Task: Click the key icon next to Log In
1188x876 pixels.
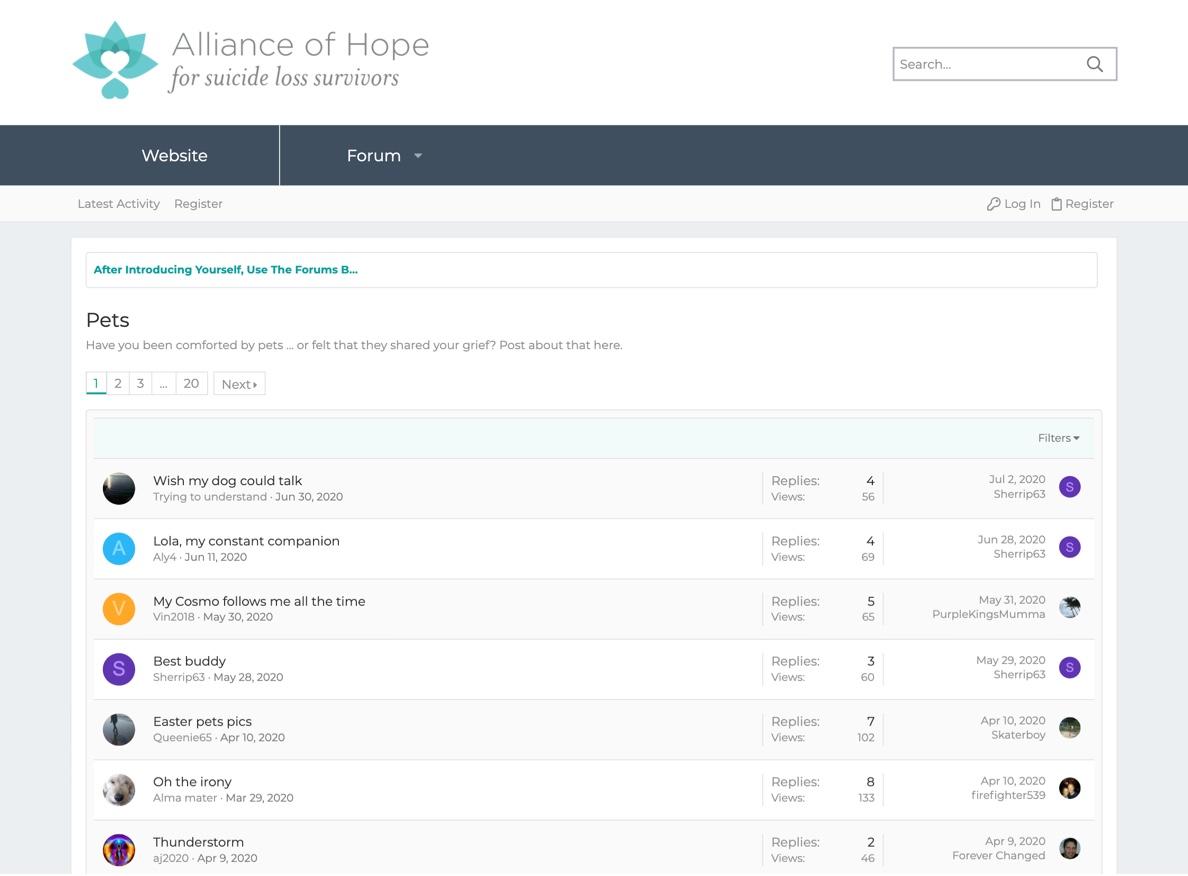Action: coord(991,203)
